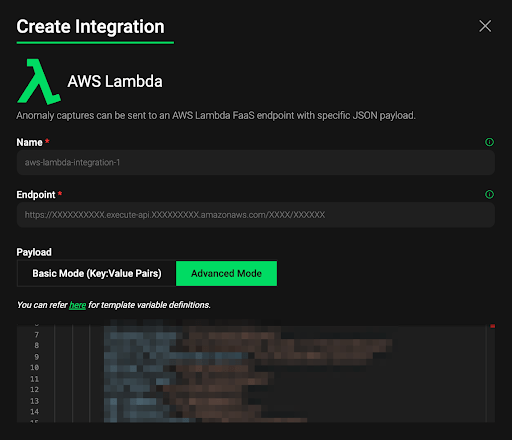This screenshot has width=512, height=440.
Task: Focus the Name input field
Action: tap(256, 162)
